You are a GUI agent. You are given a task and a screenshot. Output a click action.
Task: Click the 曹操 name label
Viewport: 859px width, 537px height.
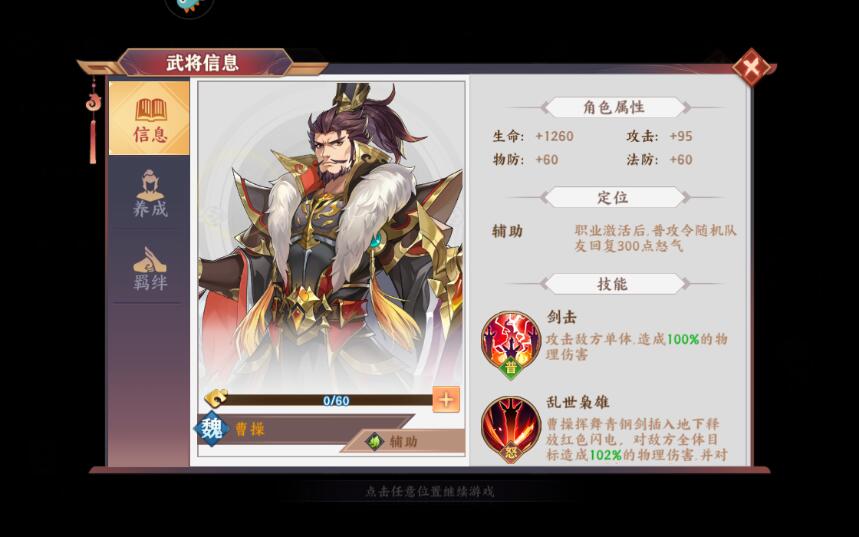coord(250,429)
